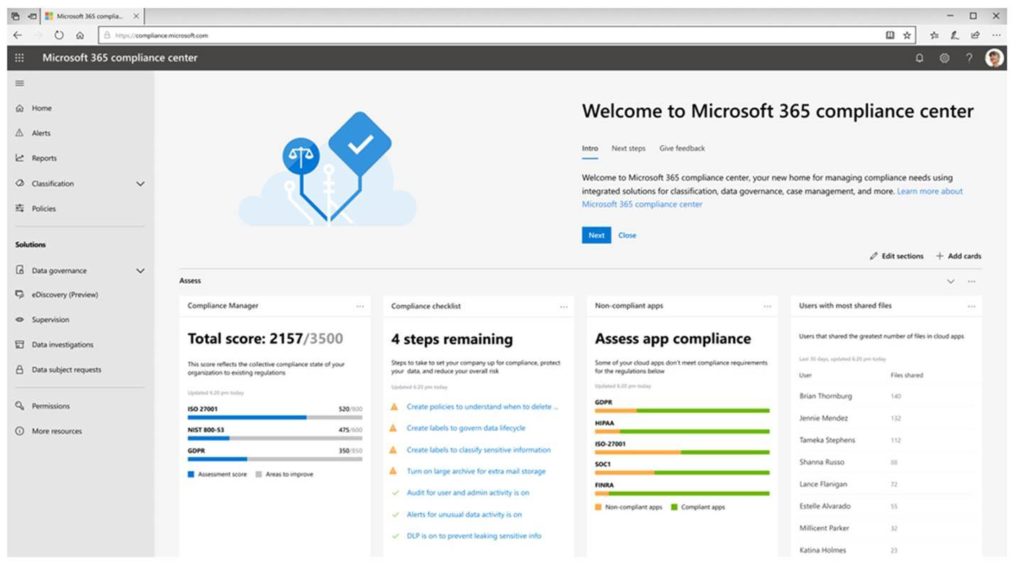Open Policies in sidebar
1024x574 pixels.
[x=44, y=209]
